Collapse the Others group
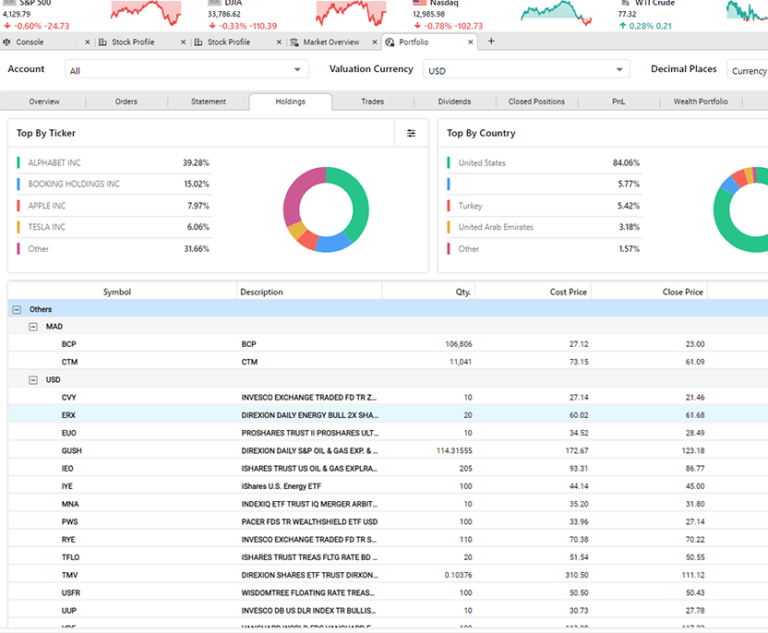This screenshot has width=768, height=633. 16,310
